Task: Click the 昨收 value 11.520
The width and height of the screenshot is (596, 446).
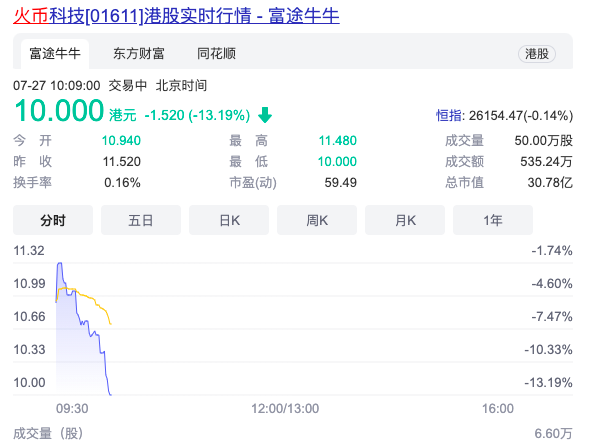Action: click(122, 162)
